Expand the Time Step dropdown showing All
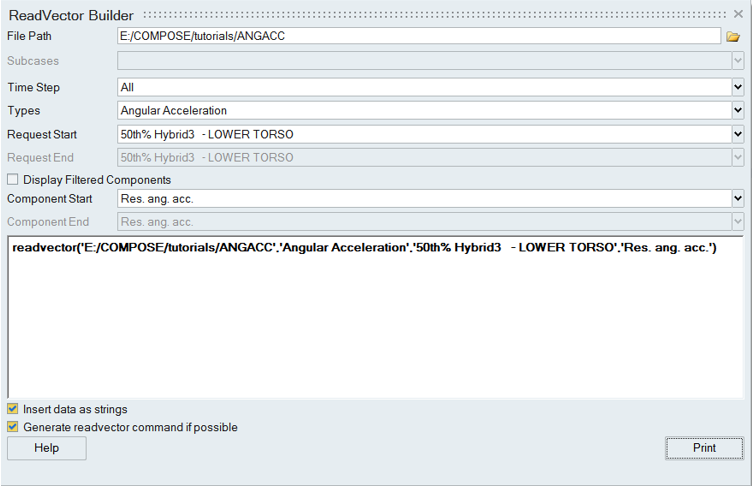This screenshot has height=486, width=752. (x=430, y=88)
